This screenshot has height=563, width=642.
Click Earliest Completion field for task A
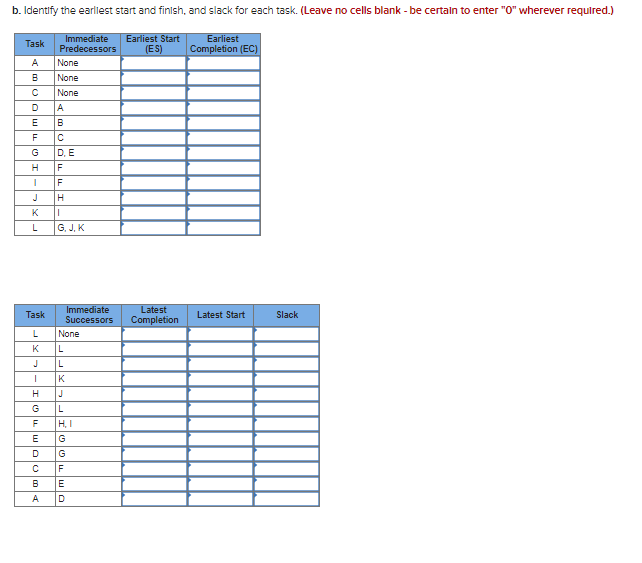[x=224, y=63]
